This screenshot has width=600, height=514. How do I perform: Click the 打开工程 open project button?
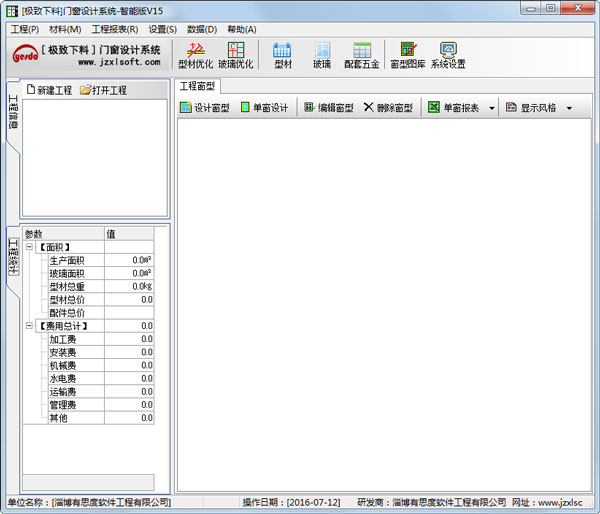[x=103, y=90]
